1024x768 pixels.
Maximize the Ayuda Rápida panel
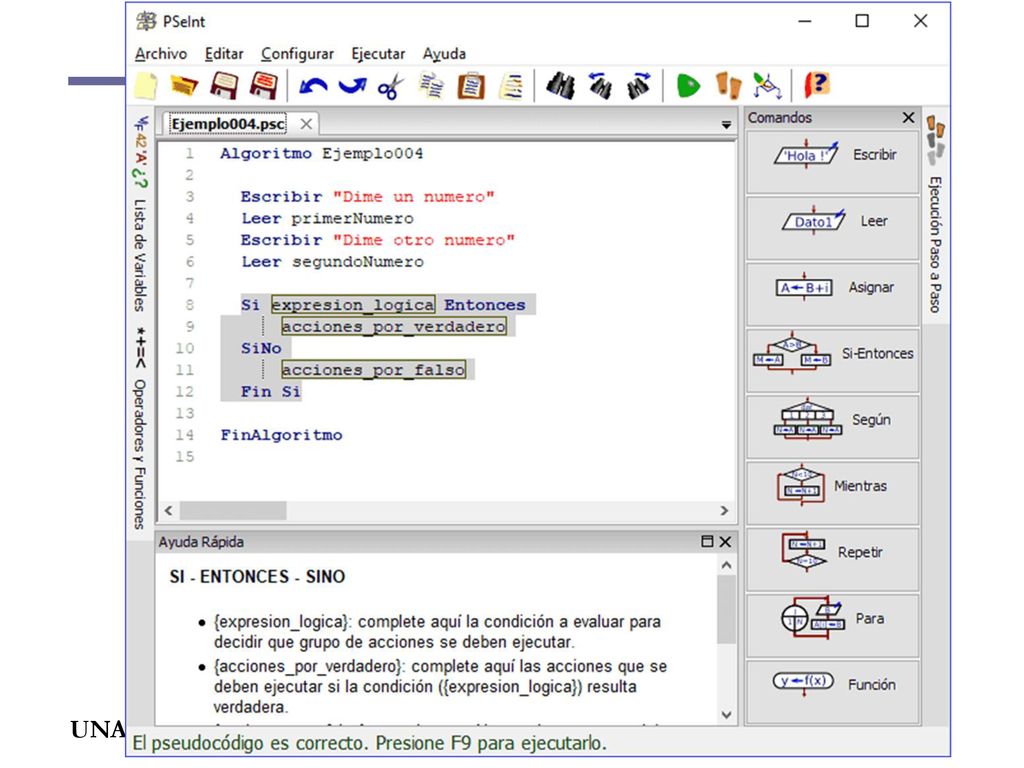click(707, 541)
